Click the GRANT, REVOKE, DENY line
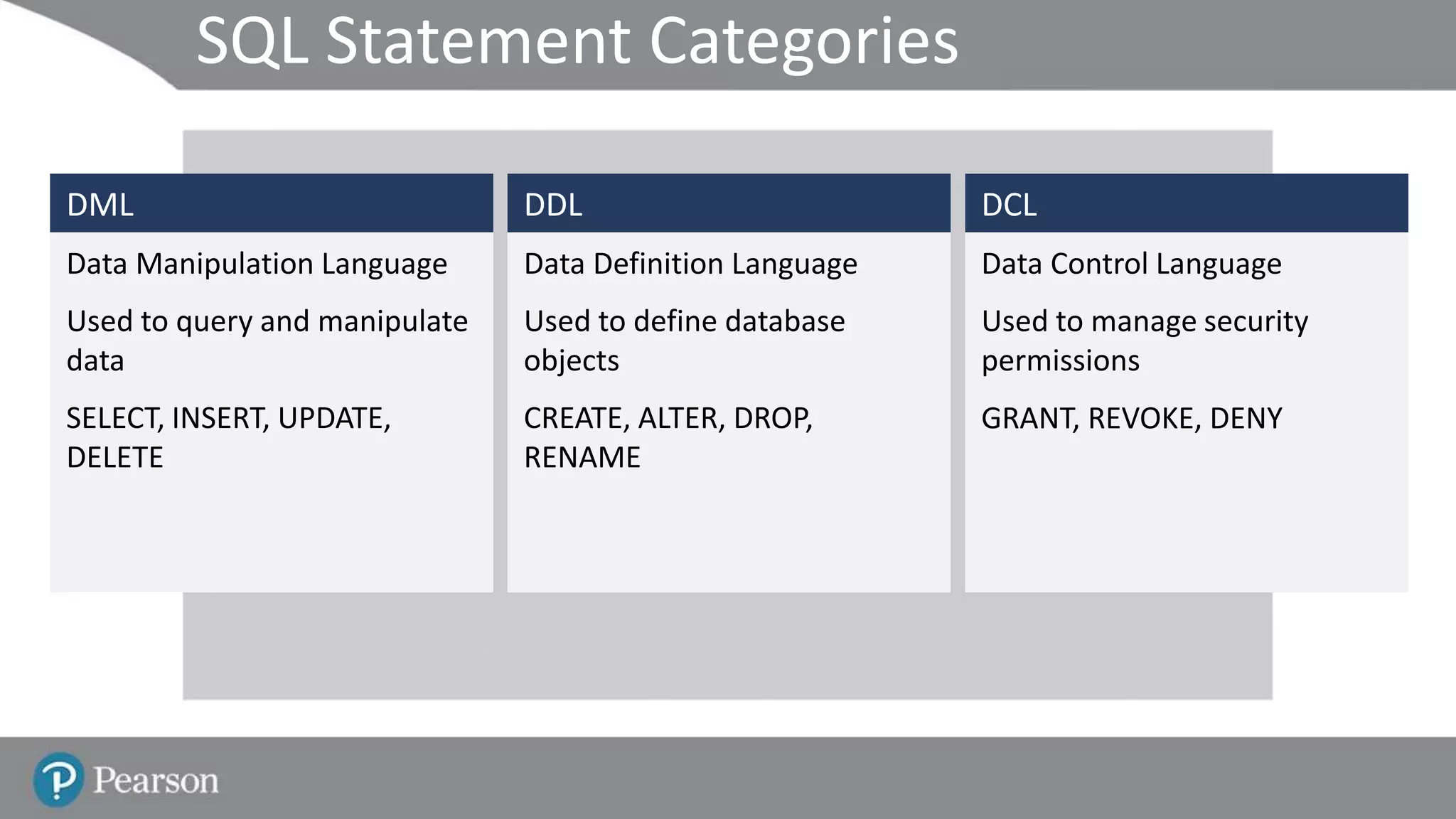 click(1132, 418)
